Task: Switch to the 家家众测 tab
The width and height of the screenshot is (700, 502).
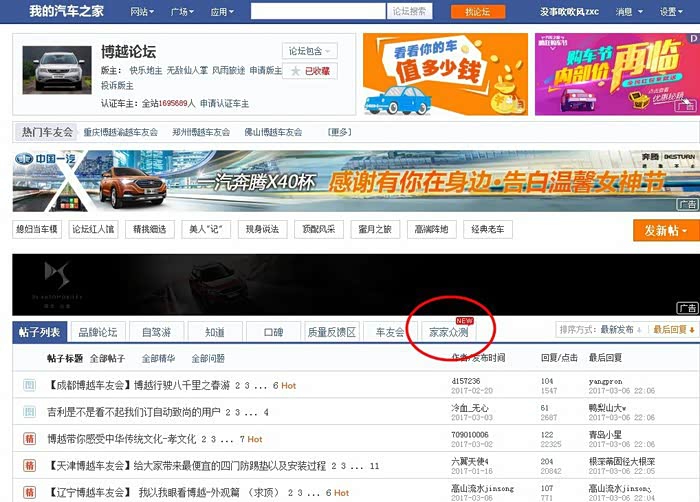Action: click(x=447, y=332)
